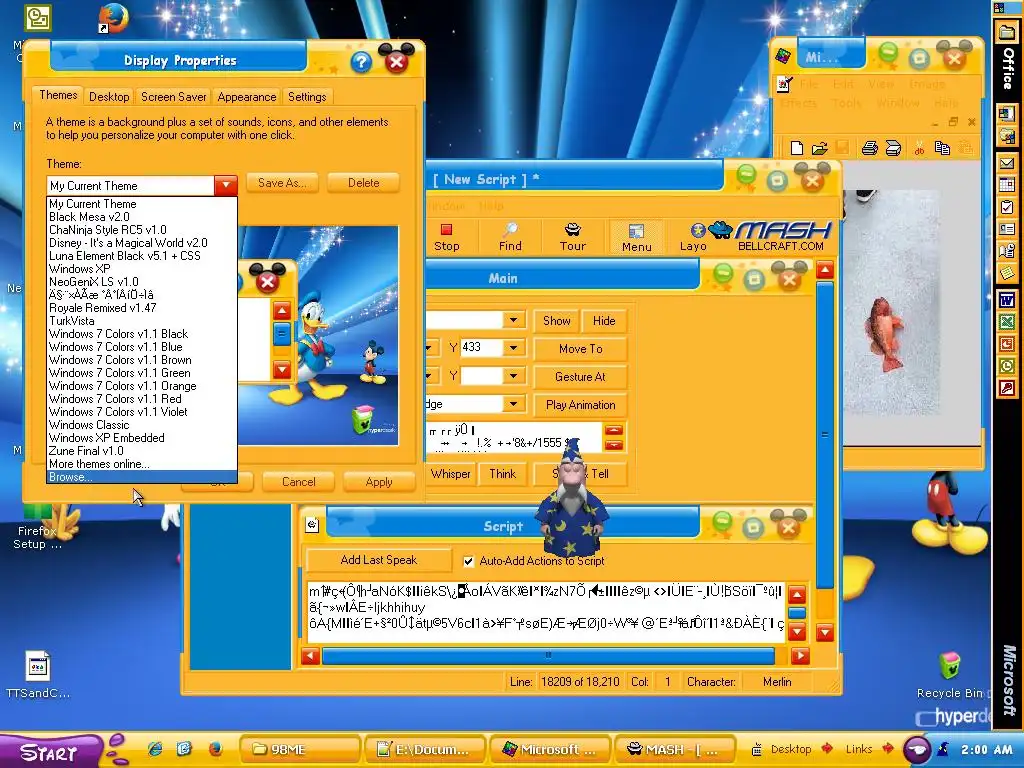Click the system tray clock 2:00 AM
The height and width of the screenshot is (768, 1024).
coord(985,750)
